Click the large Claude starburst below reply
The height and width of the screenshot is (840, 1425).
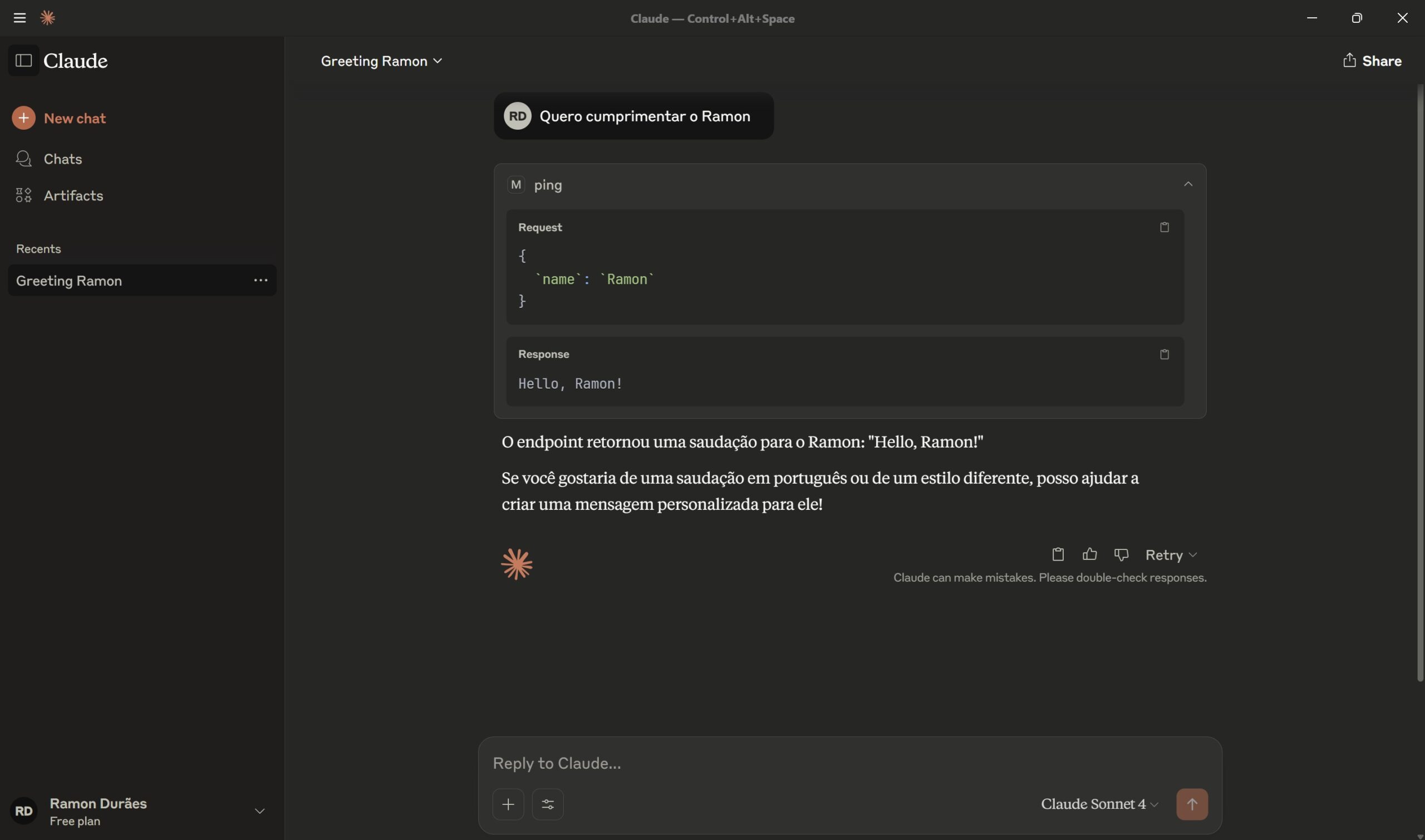(516, 564)
